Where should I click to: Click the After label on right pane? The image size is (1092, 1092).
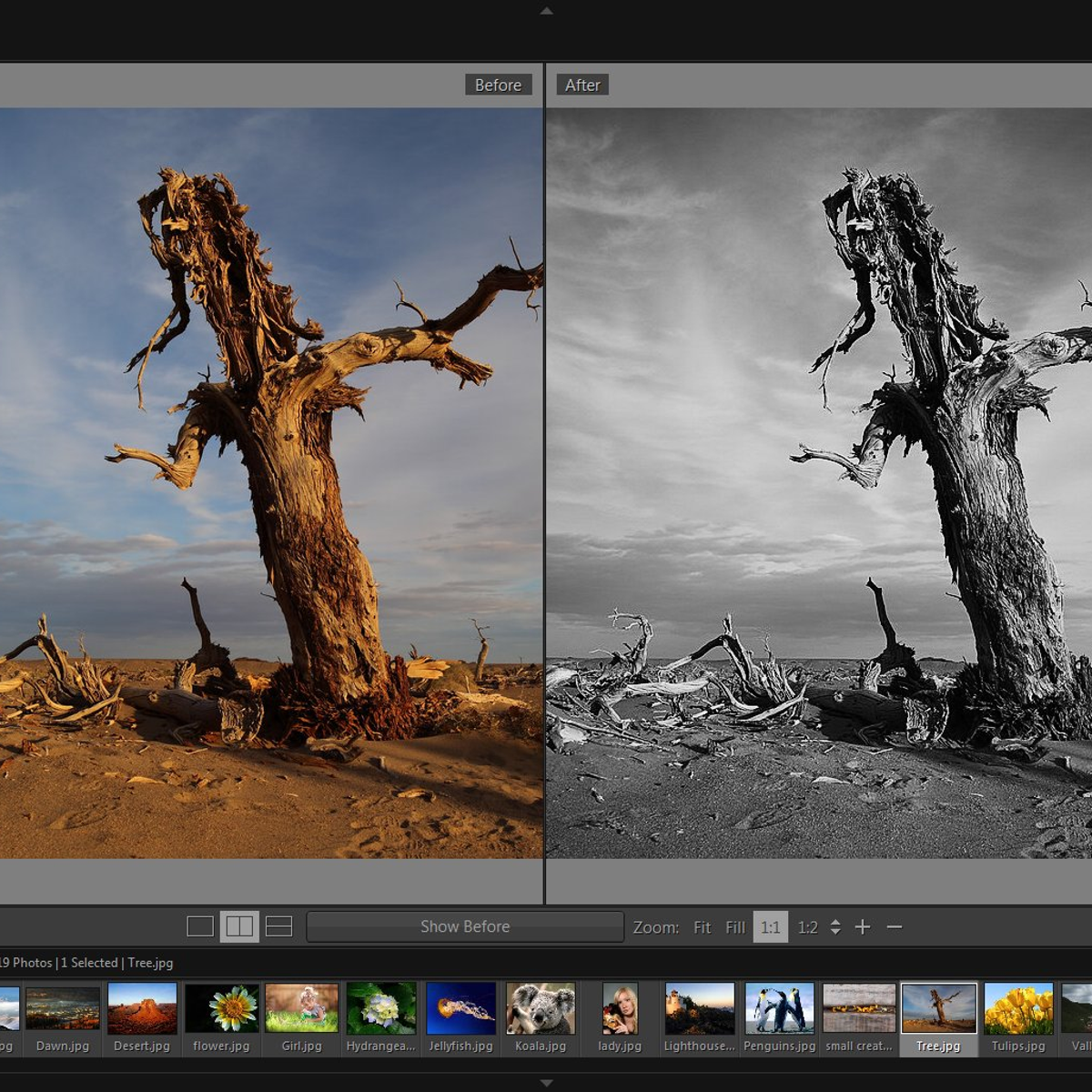coord(582,85)
